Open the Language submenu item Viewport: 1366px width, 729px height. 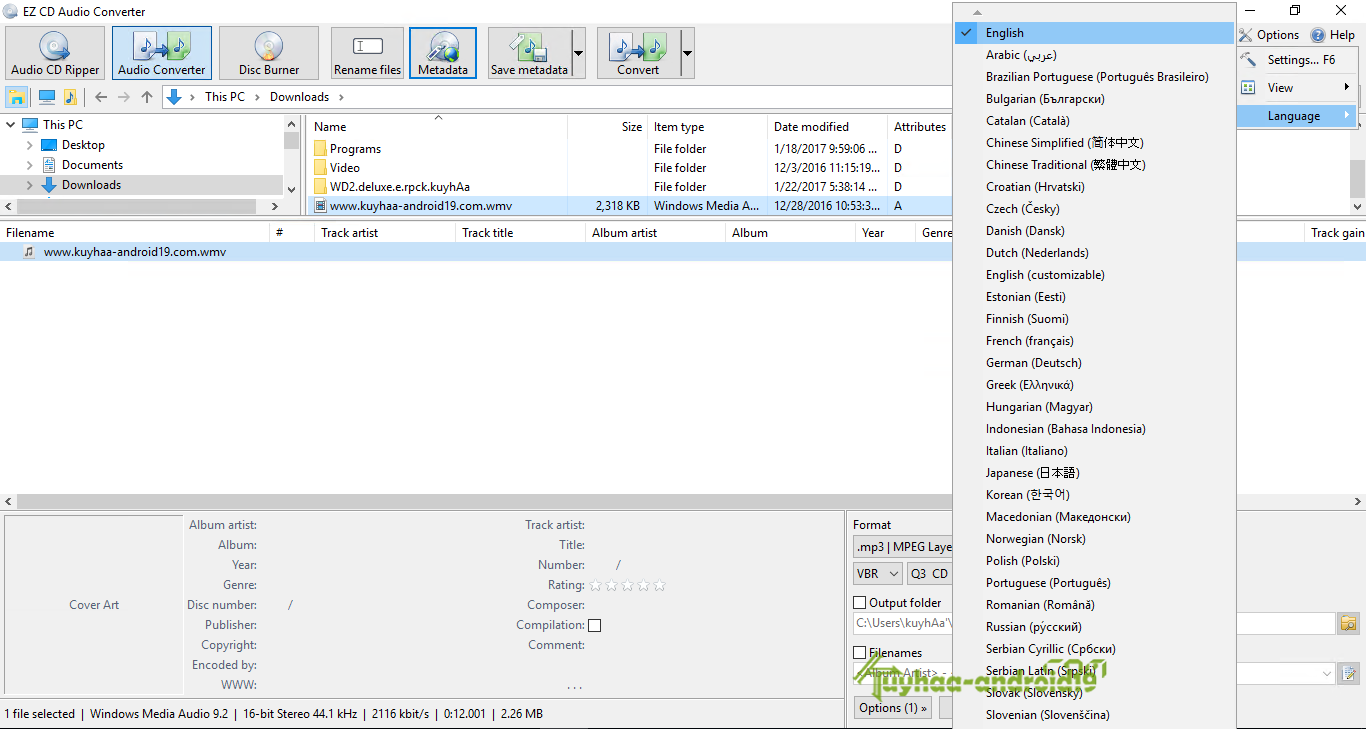pyautogui.click(x=1296, y=116)
